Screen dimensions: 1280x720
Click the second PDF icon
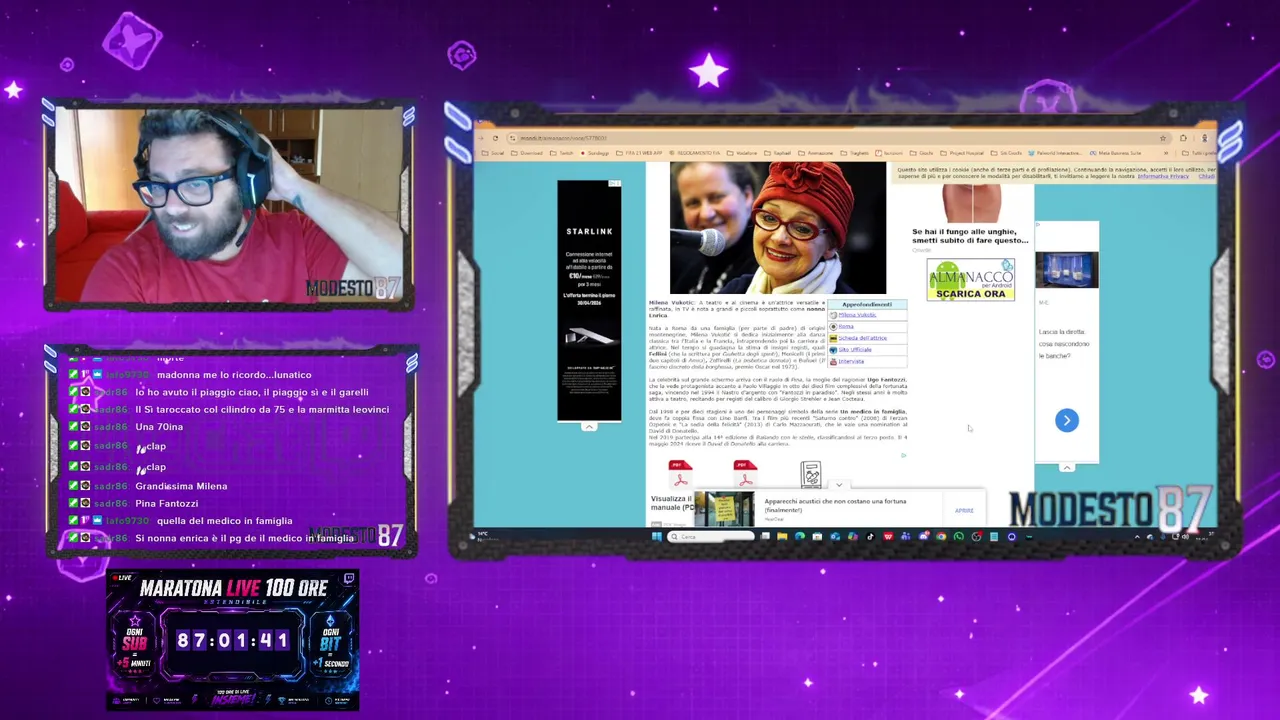(x=745, y=474)
